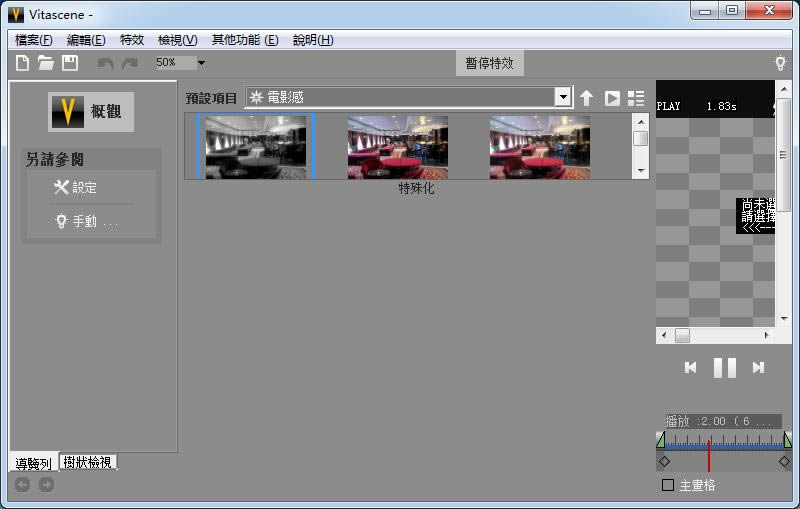
Task: Click preset list scroll-up arrow
Action: click(x=641, y=122)
